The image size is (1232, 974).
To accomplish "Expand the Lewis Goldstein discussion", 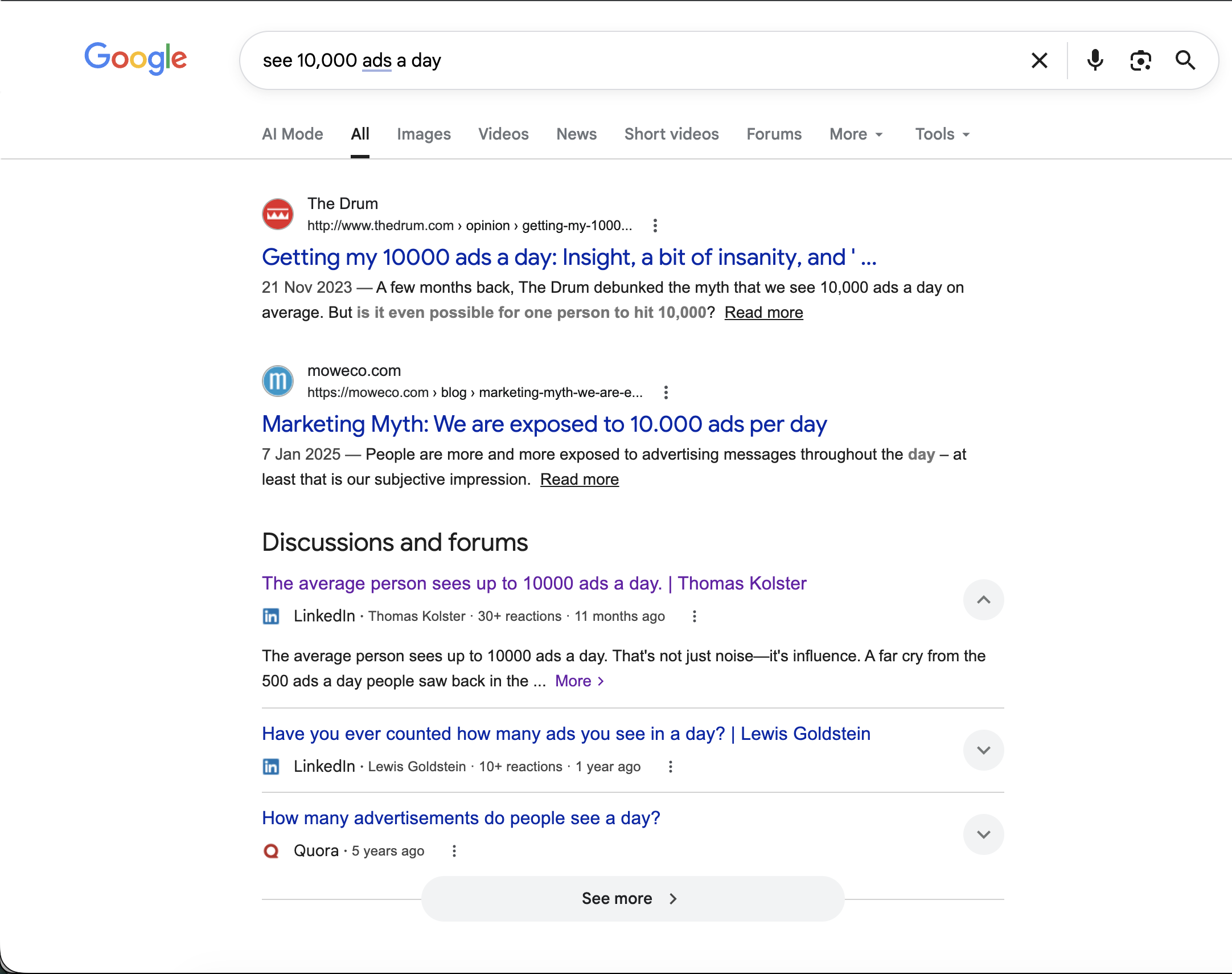I will (983, 751).
